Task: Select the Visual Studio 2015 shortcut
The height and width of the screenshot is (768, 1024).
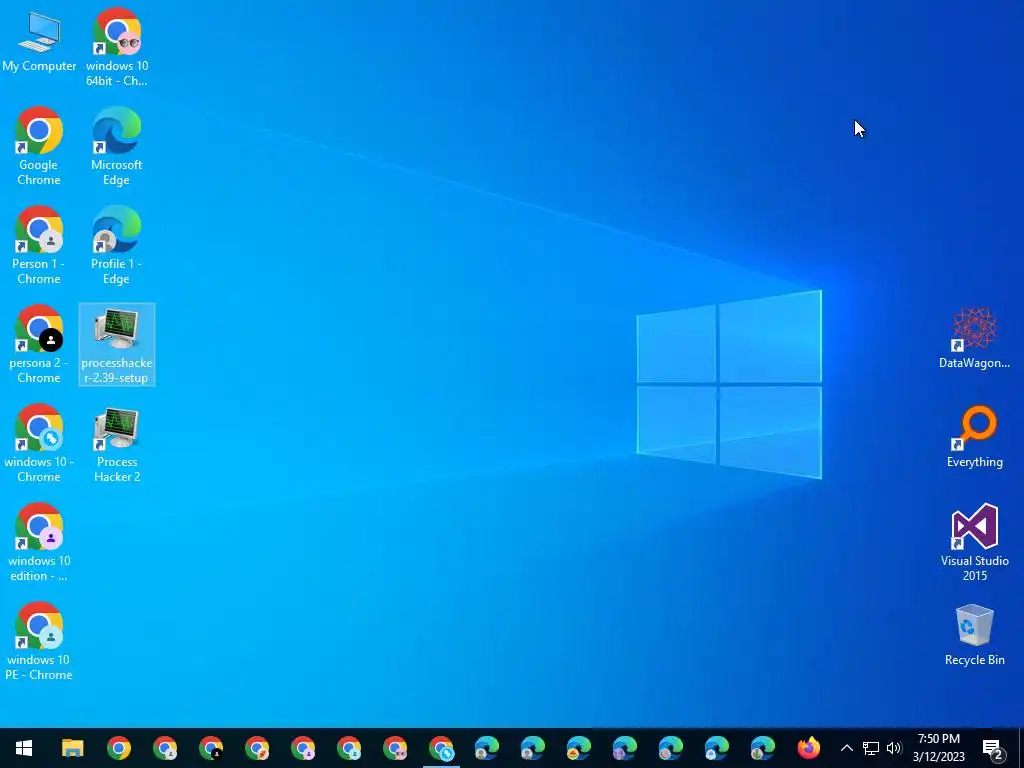Action: point(974,543)
